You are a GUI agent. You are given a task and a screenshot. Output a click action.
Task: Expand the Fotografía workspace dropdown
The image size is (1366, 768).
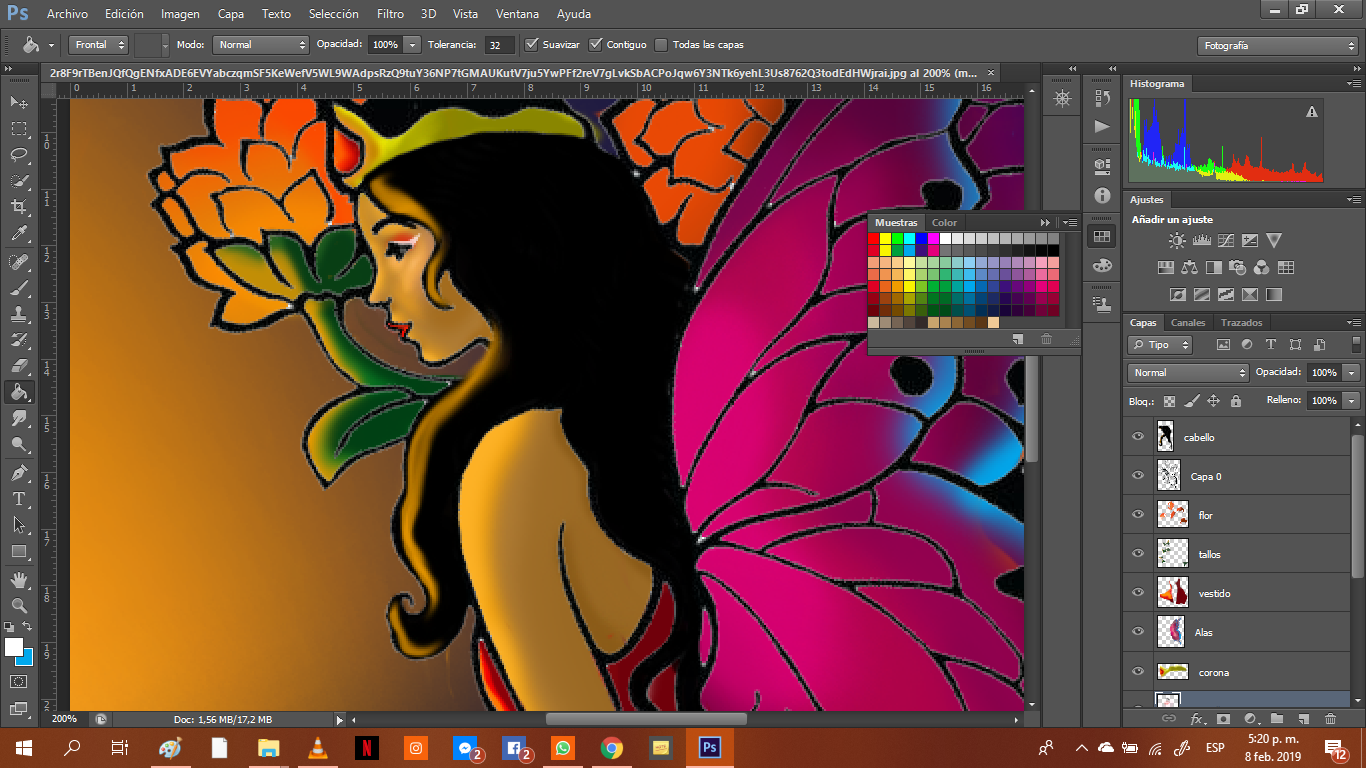pyautogui.click(x=1277, y=46)
